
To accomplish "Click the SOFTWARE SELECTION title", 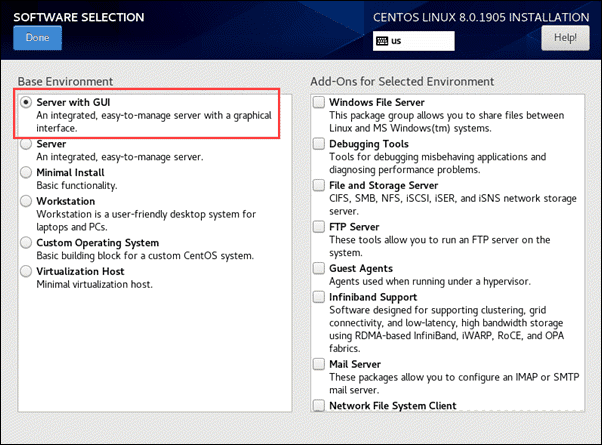I will (x=79, y=17).
